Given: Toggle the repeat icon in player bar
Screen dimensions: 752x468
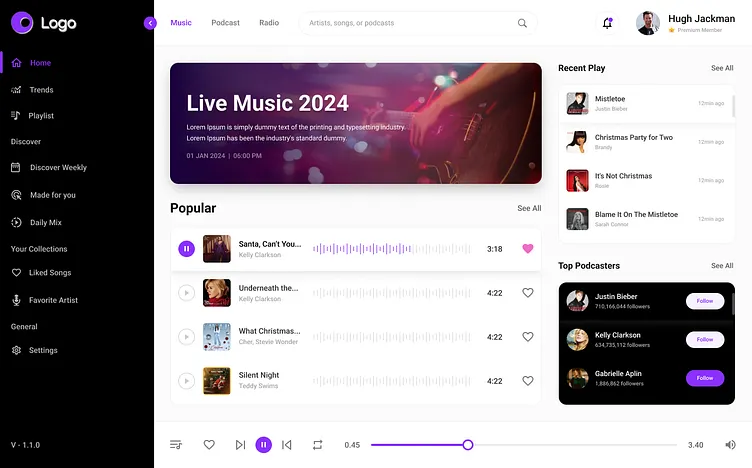Looking at the screenshot, I should click(318, 445).
